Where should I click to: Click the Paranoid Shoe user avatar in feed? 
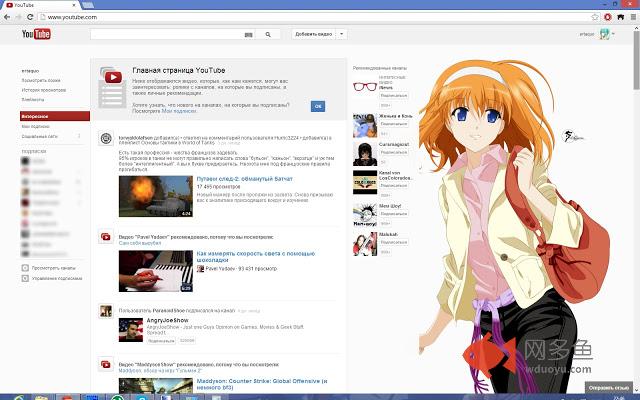(106, 311)
